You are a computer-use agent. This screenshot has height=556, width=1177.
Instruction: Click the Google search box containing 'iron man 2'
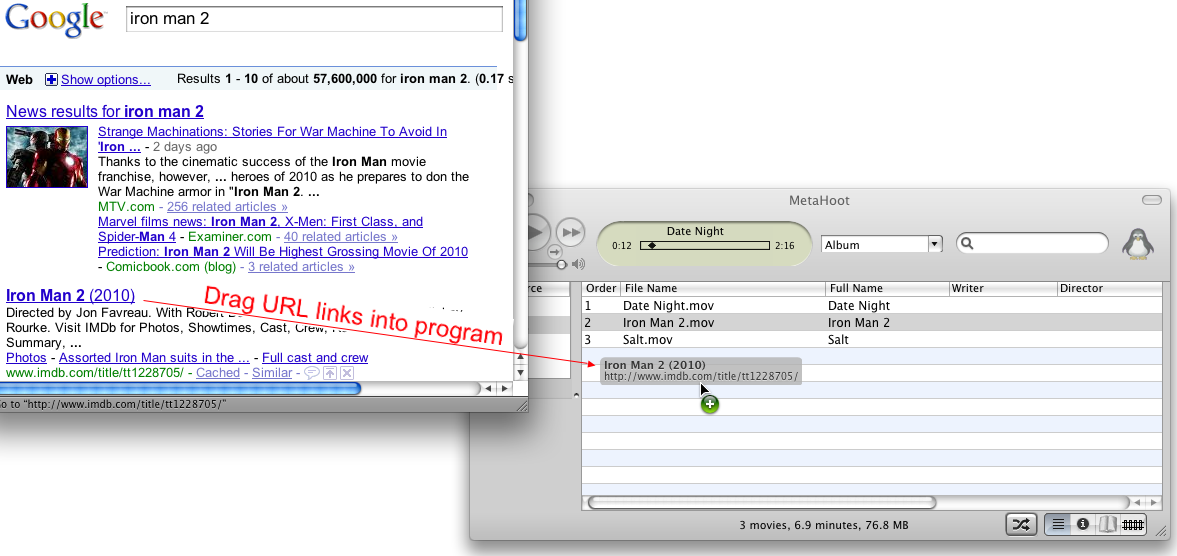point(315,19)
